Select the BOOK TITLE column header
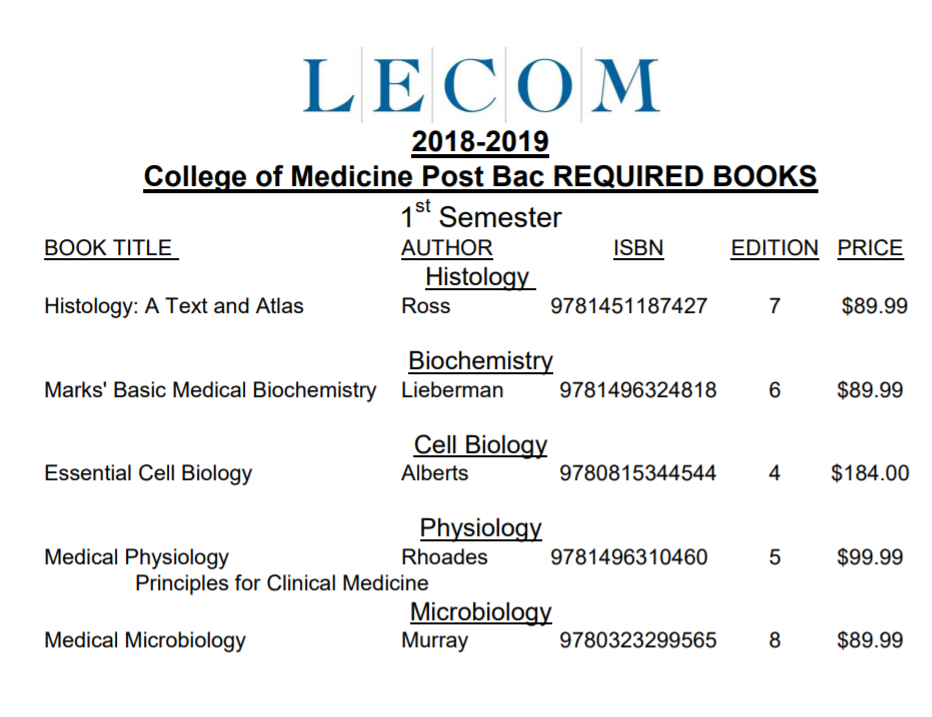932x717 pixels. tap(109, 248)
